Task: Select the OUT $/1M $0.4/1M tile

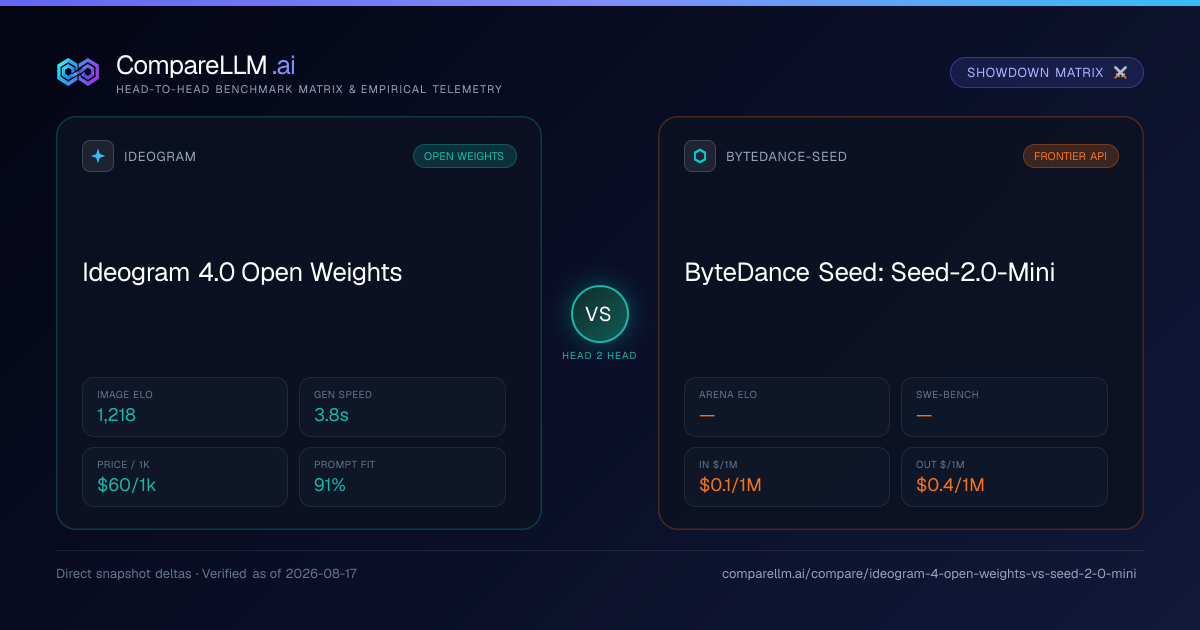Action: coord(1004,477)
